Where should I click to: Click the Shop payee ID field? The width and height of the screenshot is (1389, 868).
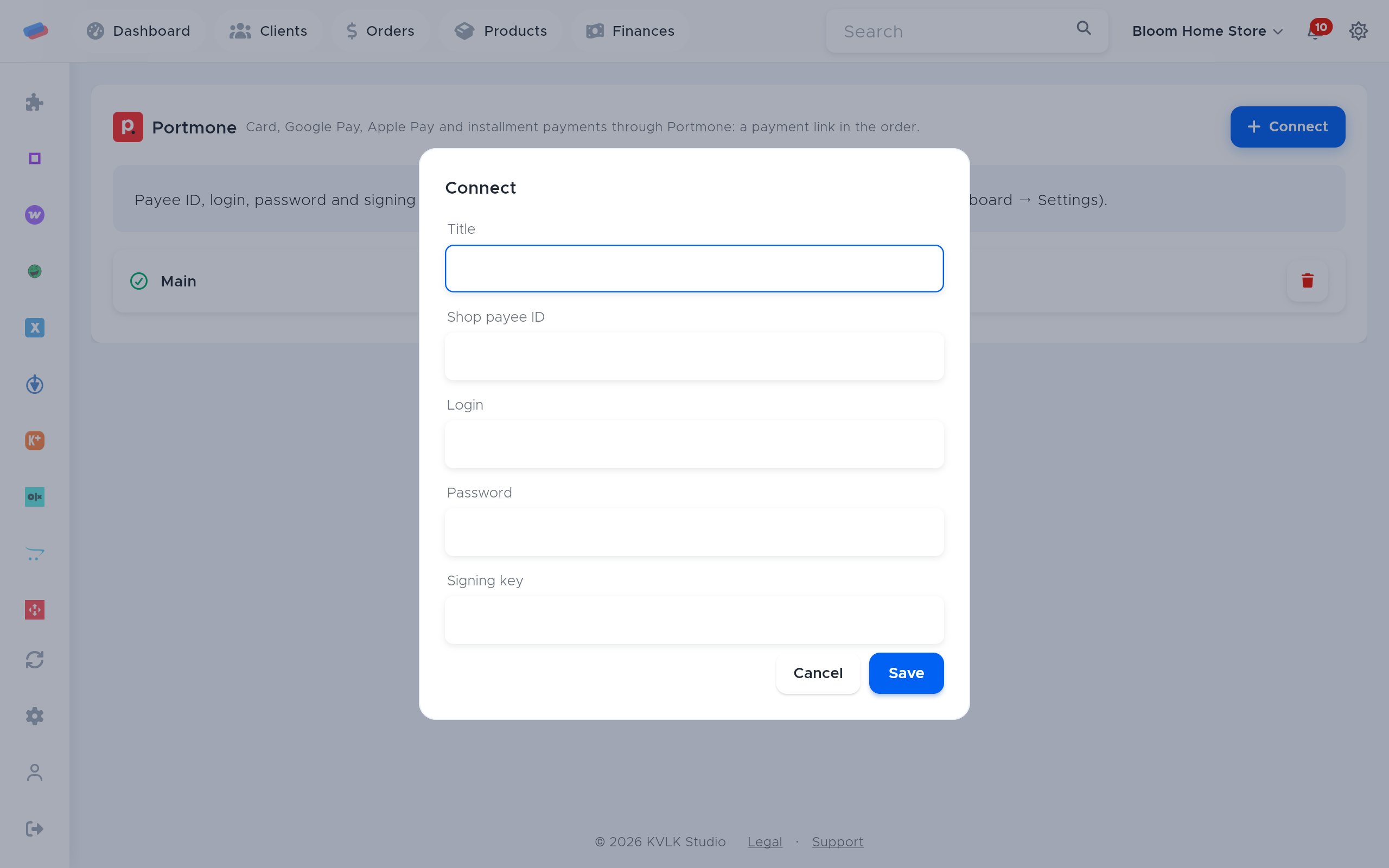[694, 356]
